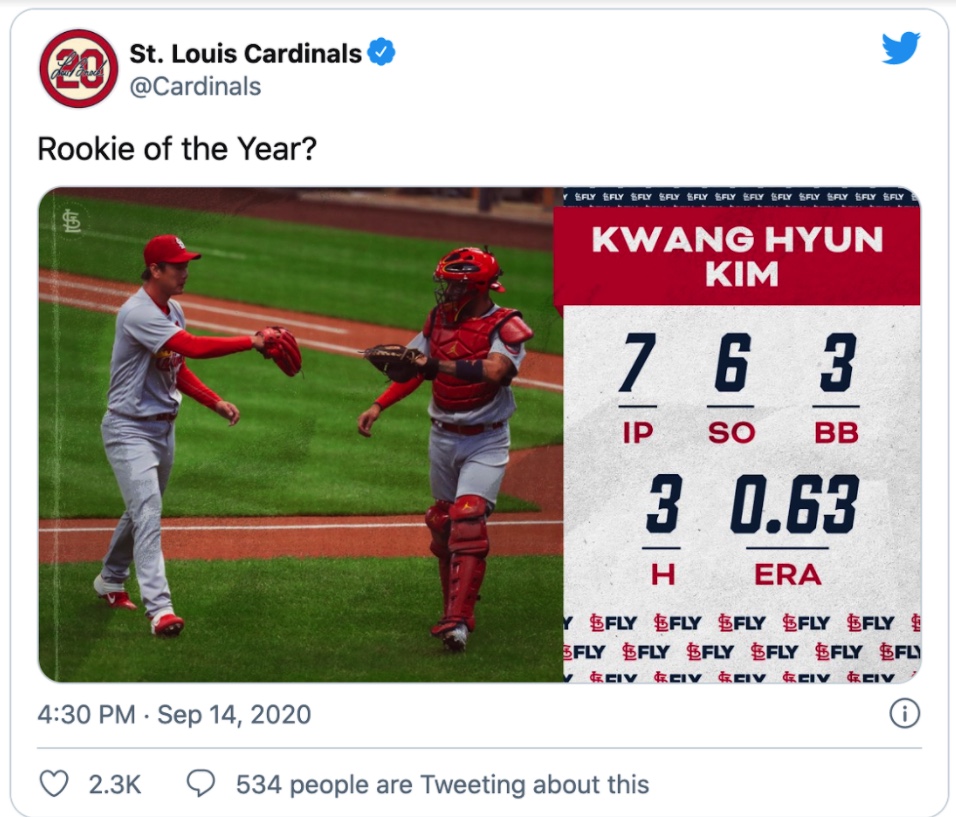Select the "Rookie of the Year?" tweet text

point(177,149)
